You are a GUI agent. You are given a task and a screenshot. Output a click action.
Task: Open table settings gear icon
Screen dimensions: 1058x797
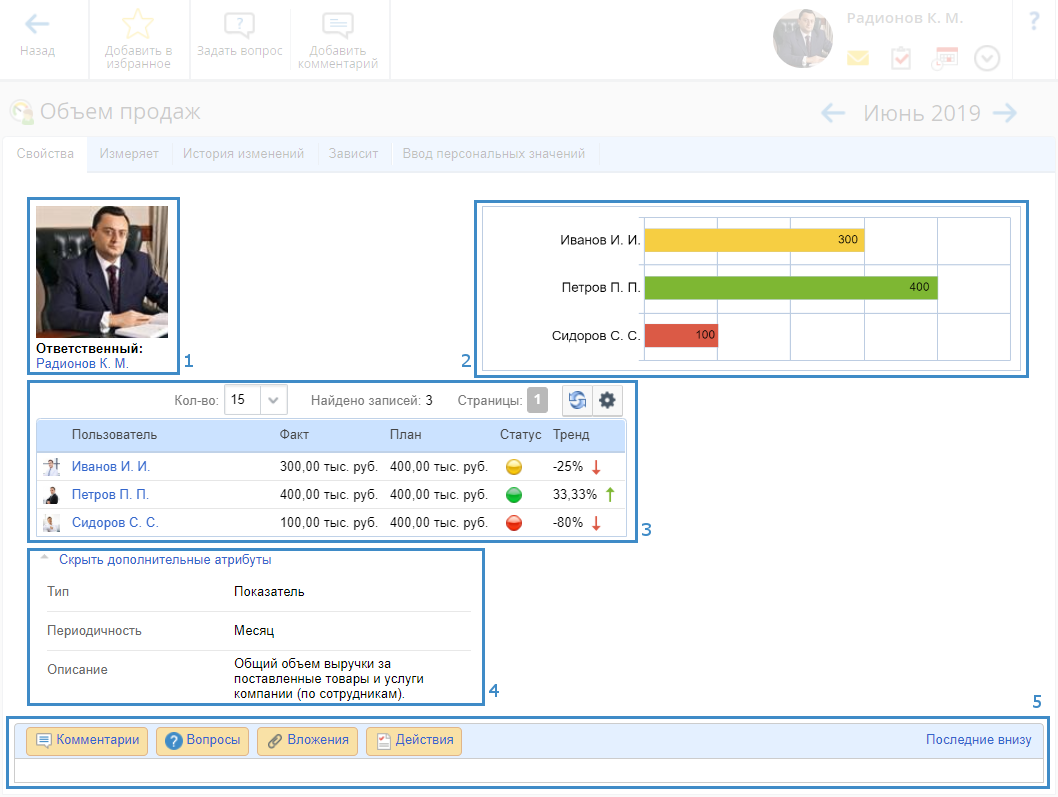click(x=607, y=401)
